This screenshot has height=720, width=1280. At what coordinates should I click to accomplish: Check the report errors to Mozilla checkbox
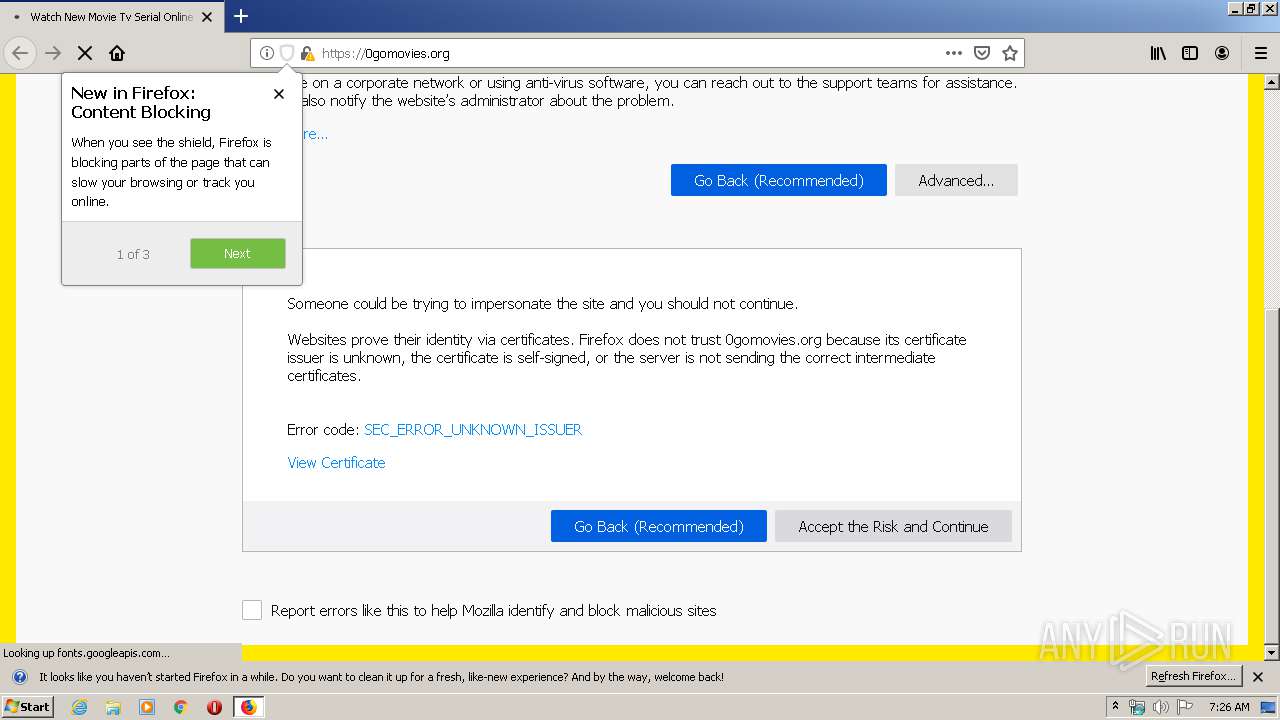[252, 610]
